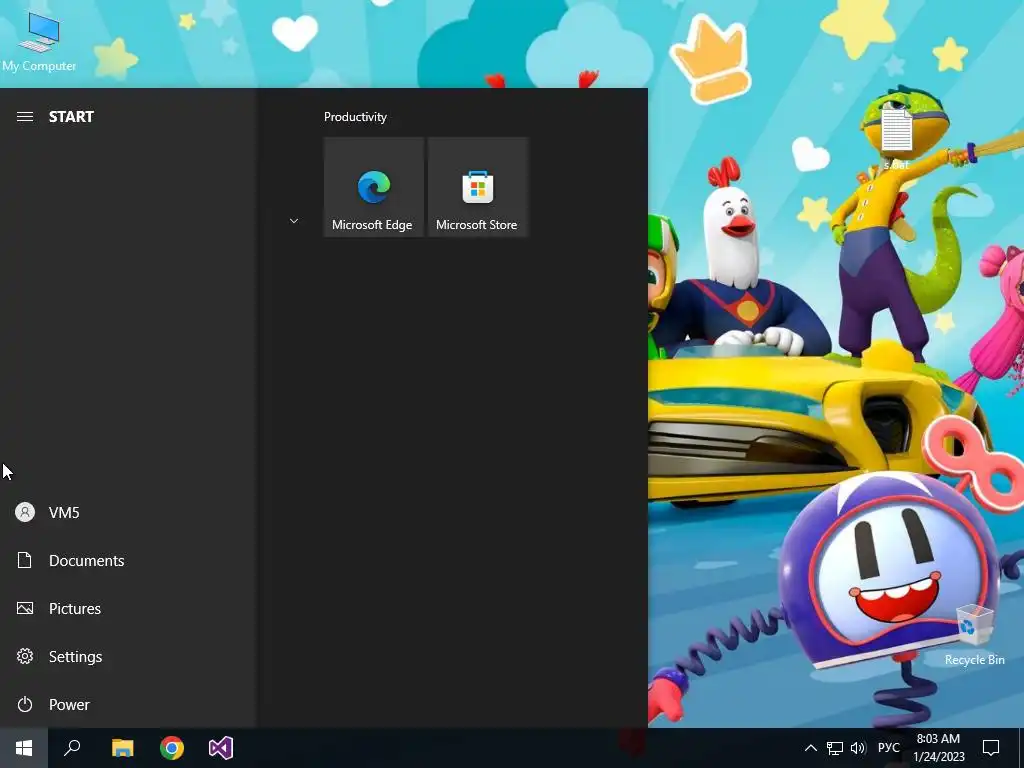Click the Windows Start button
1024x768 pixels.
[x=24, y=748]
